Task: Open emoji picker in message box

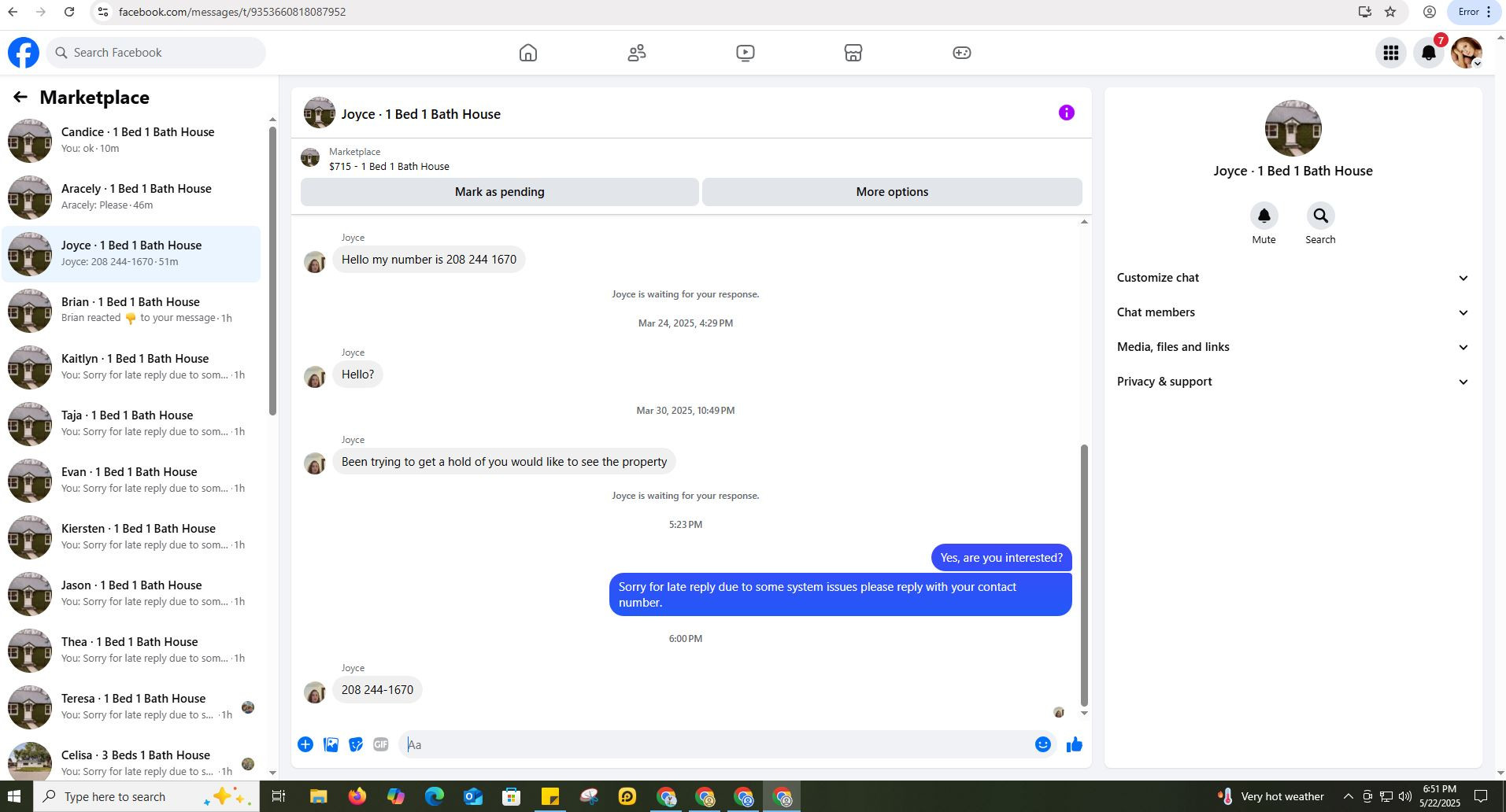Action: (x=1043, y=744)
